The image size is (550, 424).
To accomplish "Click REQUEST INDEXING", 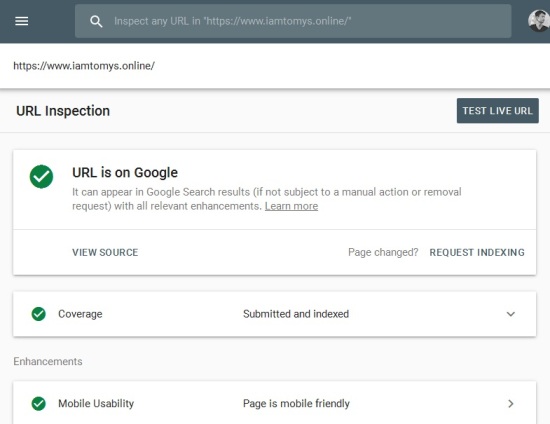I will pos(477,253).
